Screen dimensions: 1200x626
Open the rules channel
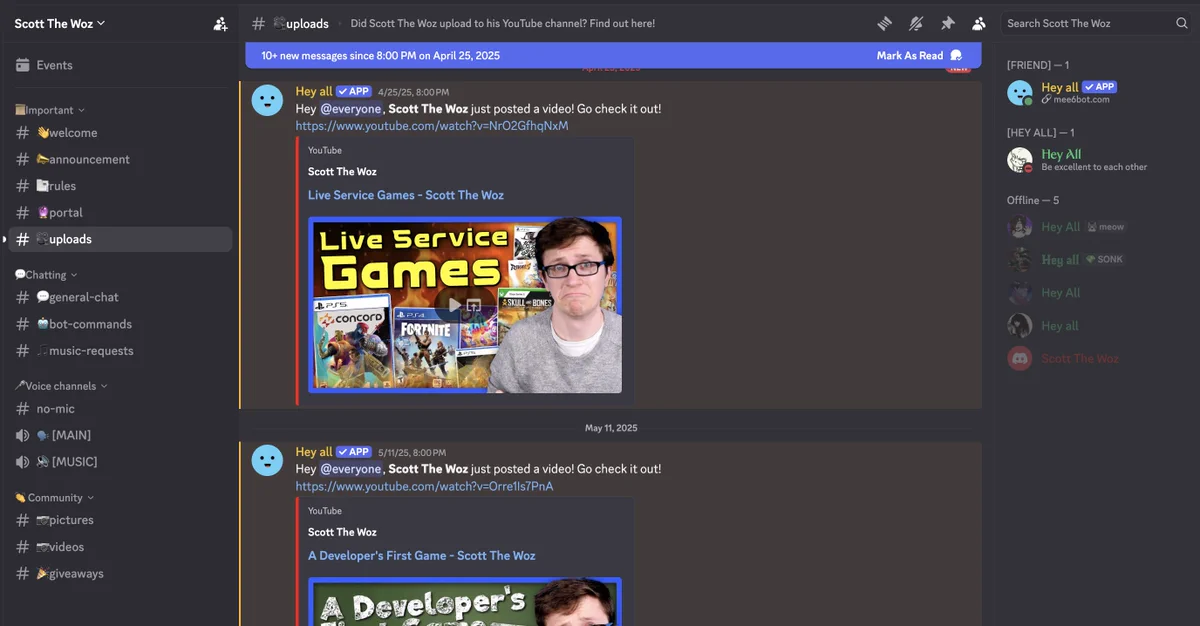(120, 186)
